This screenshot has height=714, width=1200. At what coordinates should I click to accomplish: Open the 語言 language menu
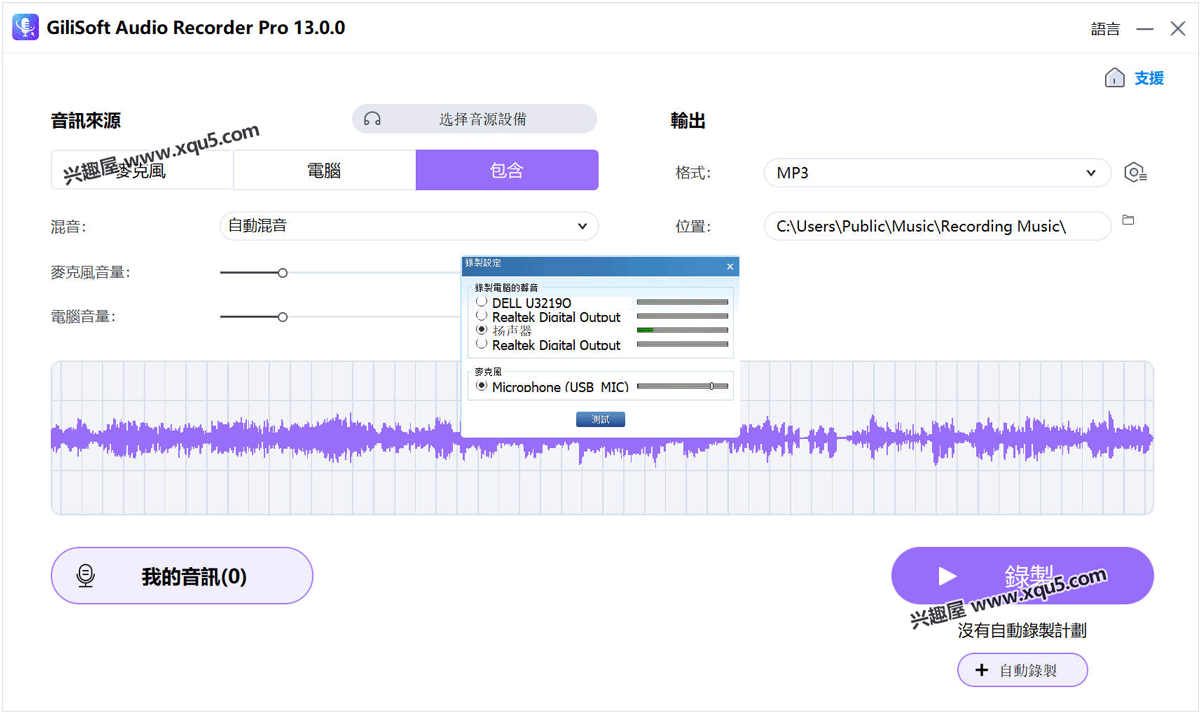coord(1105,29)
